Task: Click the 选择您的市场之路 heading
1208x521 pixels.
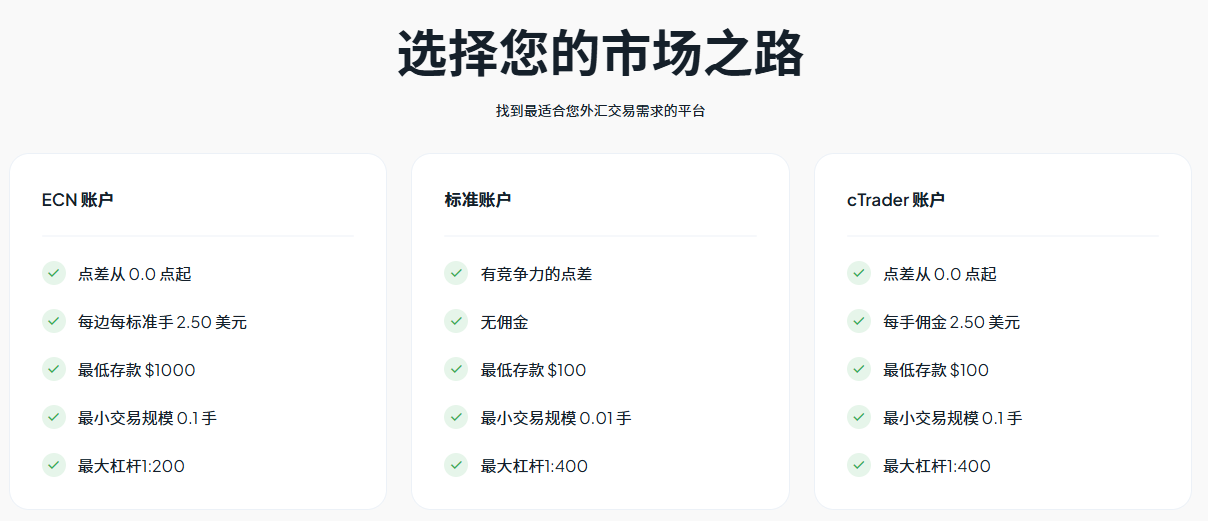Action: (x=601, y=54)
